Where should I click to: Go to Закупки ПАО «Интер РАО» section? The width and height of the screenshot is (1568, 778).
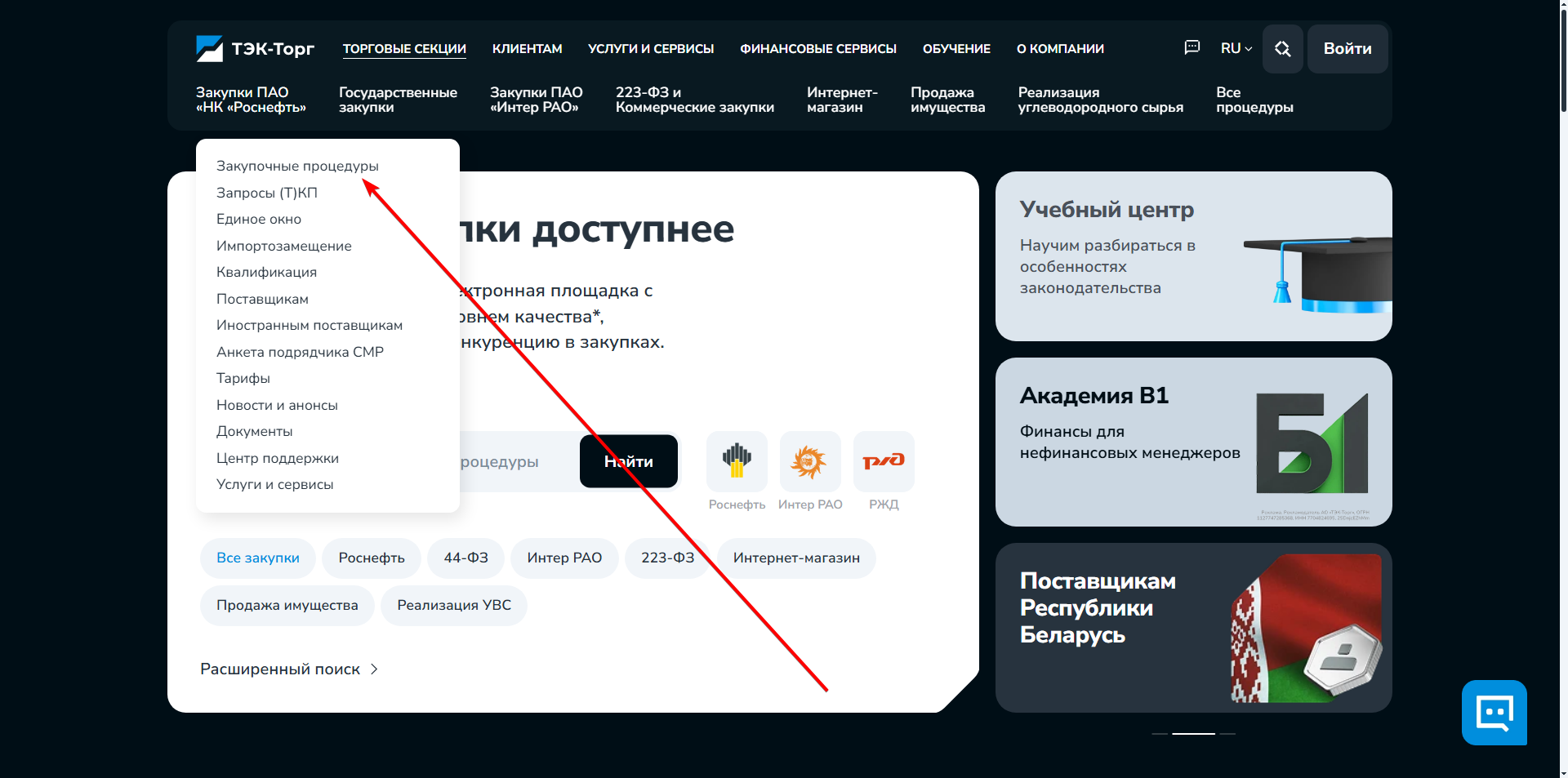pos(537,100)
